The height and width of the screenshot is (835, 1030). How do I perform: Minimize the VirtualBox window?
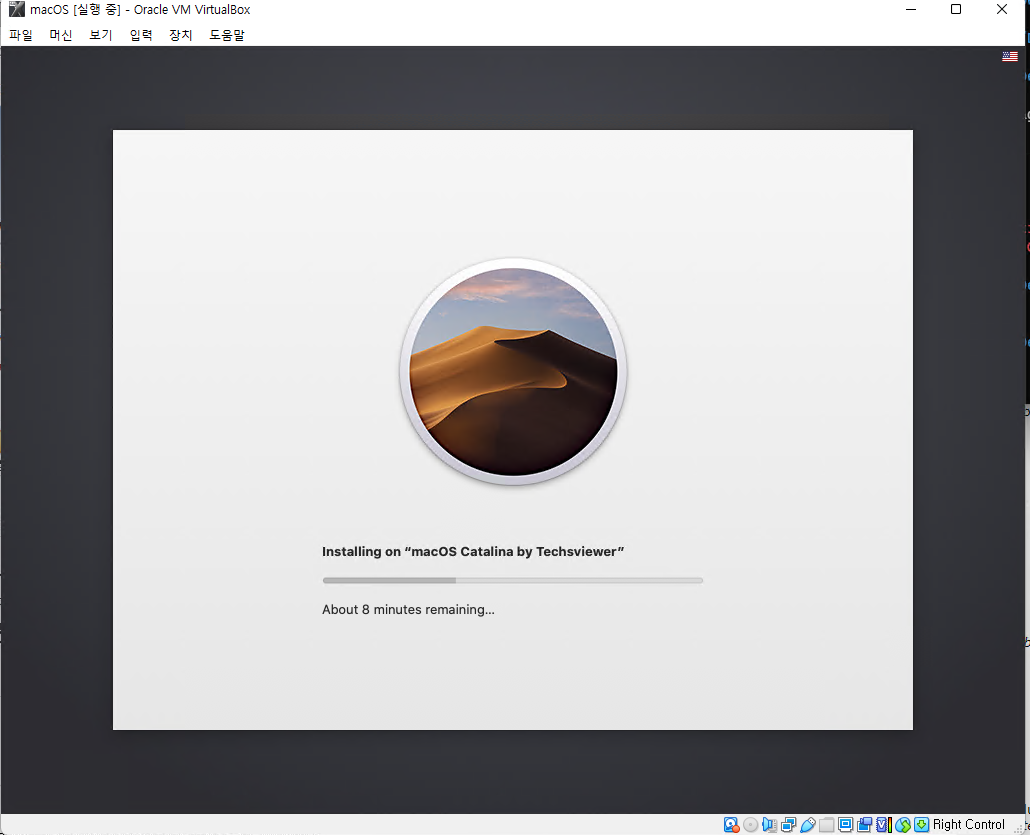pyautogui.click(x=910, y=9)
